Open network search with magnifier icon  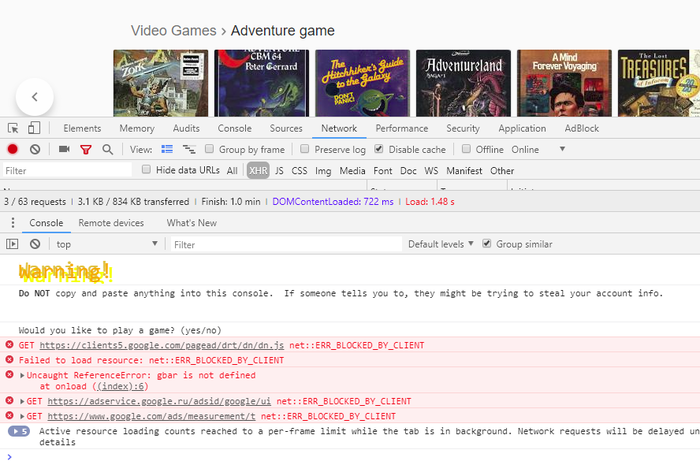[106, 149]
